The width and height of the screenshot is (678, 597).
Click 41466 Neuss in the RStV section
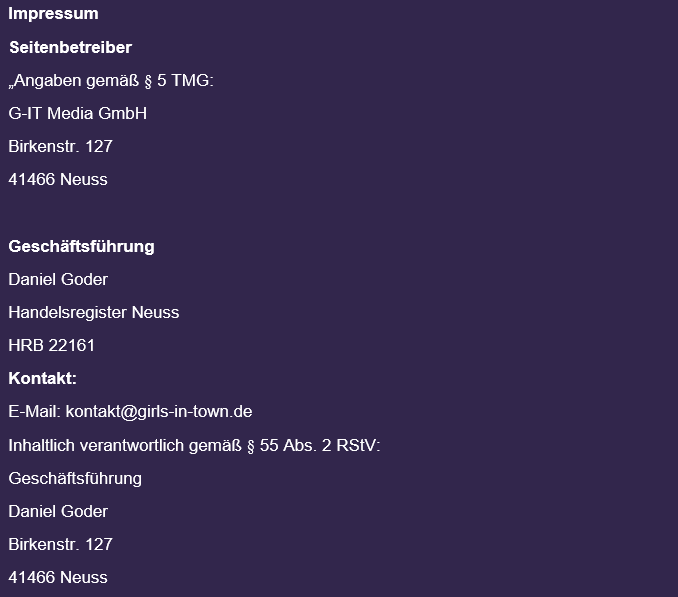[x=57, y=577]
